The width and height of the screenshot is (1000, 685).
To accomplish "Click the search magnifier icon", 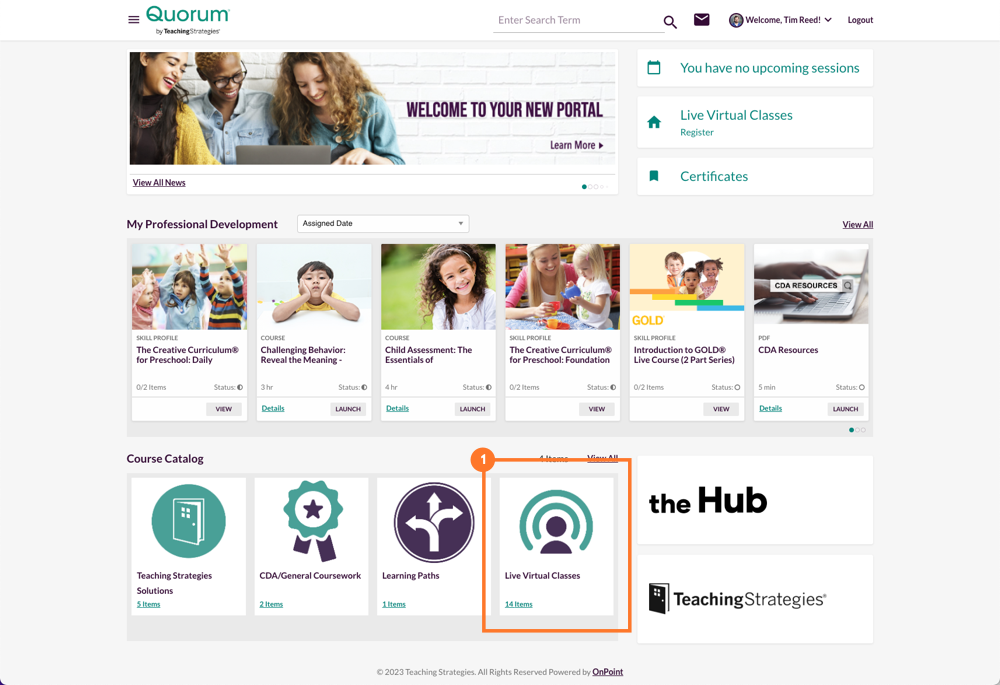I will [670, 22].
